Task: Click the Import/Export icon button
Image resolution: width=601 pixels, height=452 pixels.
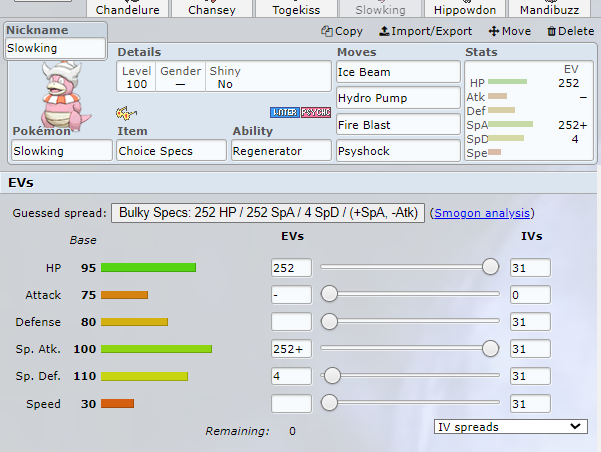Action: 426,31
